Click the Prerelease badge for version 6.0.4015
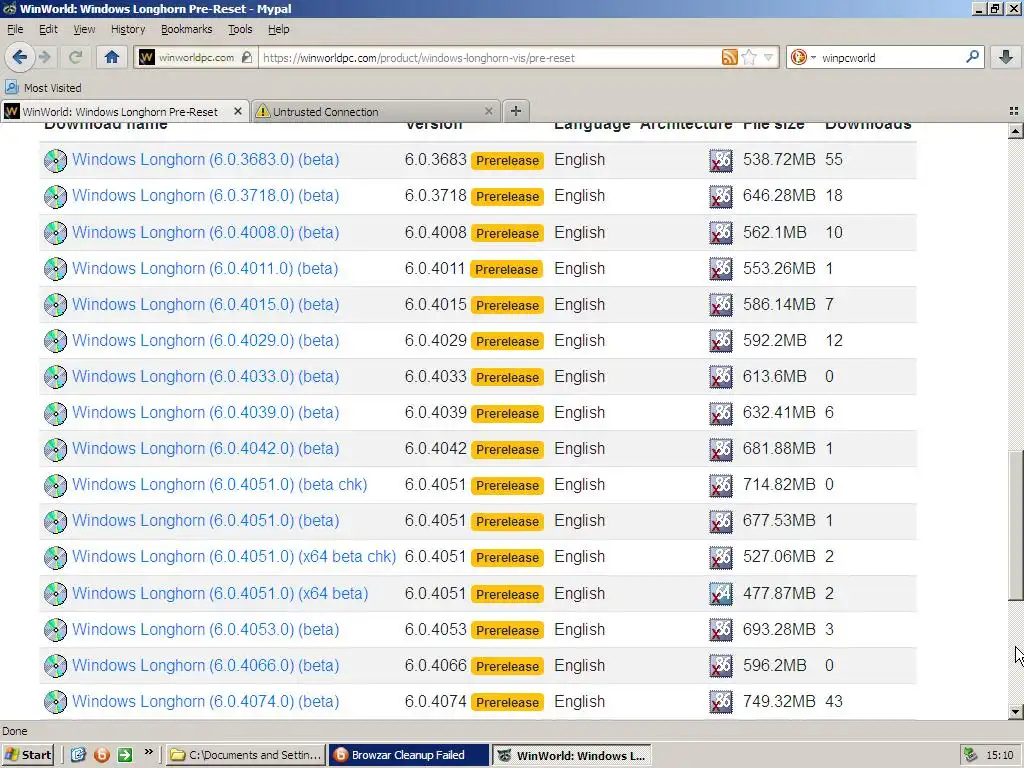The height and width of the screenshot is (768, 1024). point(507,305)
